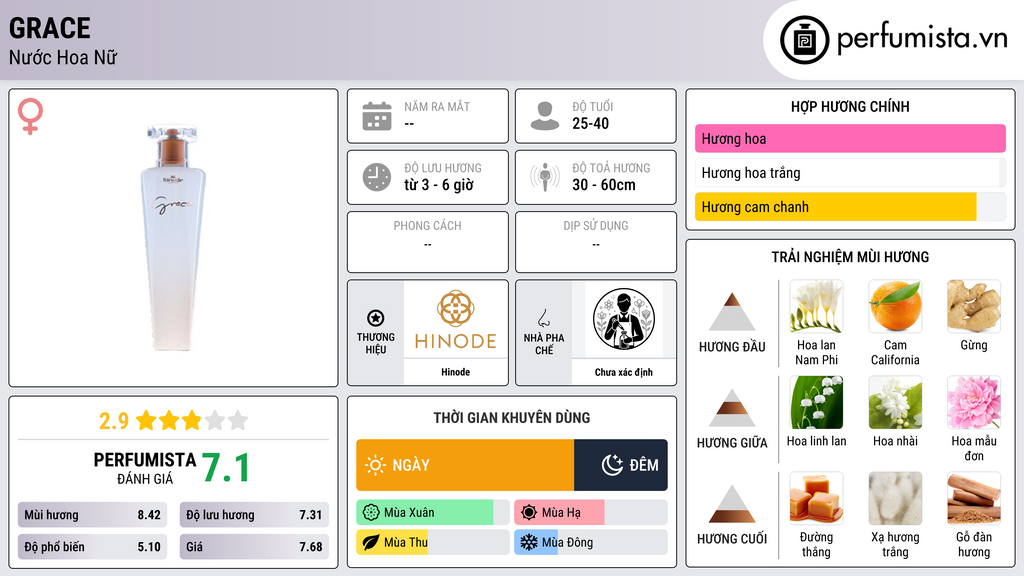
Task: Click the Hương Đầu pyramid icon
Action: click(732, 312)
